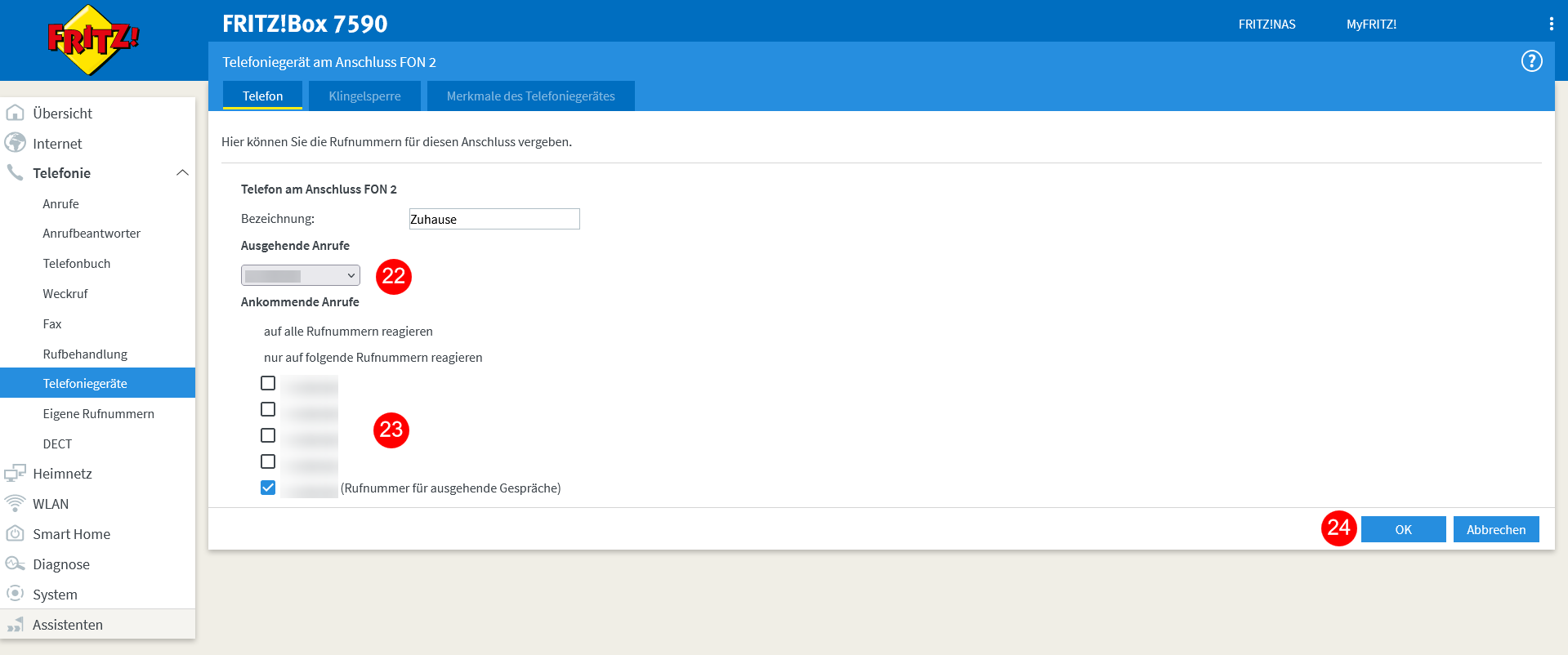The height and width of the screenshot is (655, 1568).
Task: Click the Telefonie menu label
Action: [x=61, y=173]
